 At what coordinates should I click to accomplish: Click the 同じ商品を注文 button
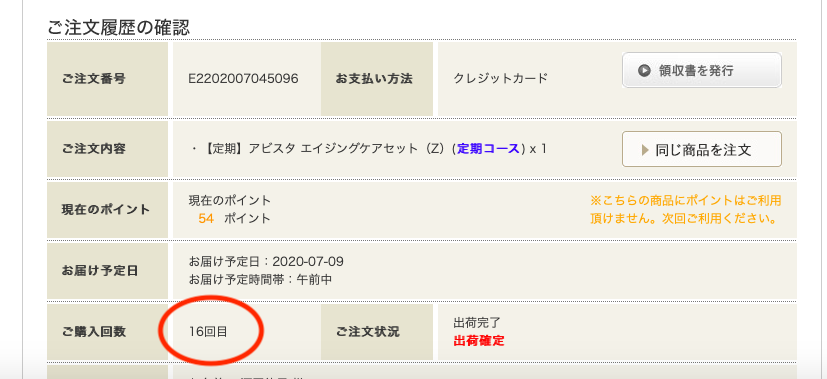[x=701, y=150]
